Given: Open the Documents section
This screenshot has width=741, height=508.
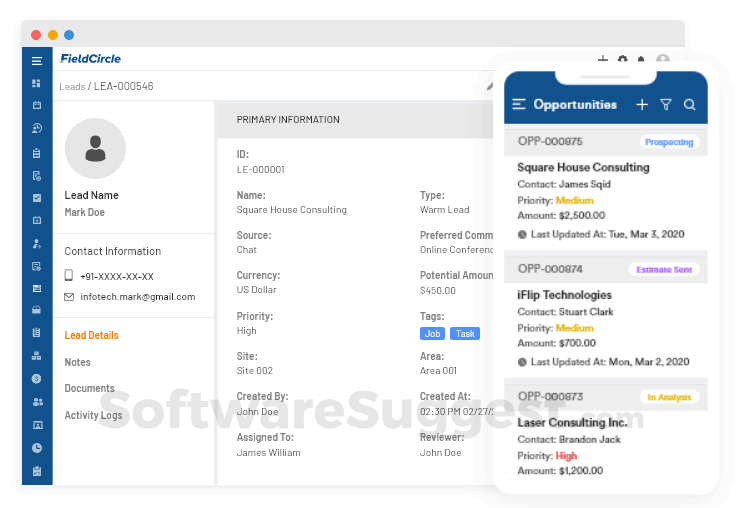Looking at the screenshot, I should tap(89, 389).
